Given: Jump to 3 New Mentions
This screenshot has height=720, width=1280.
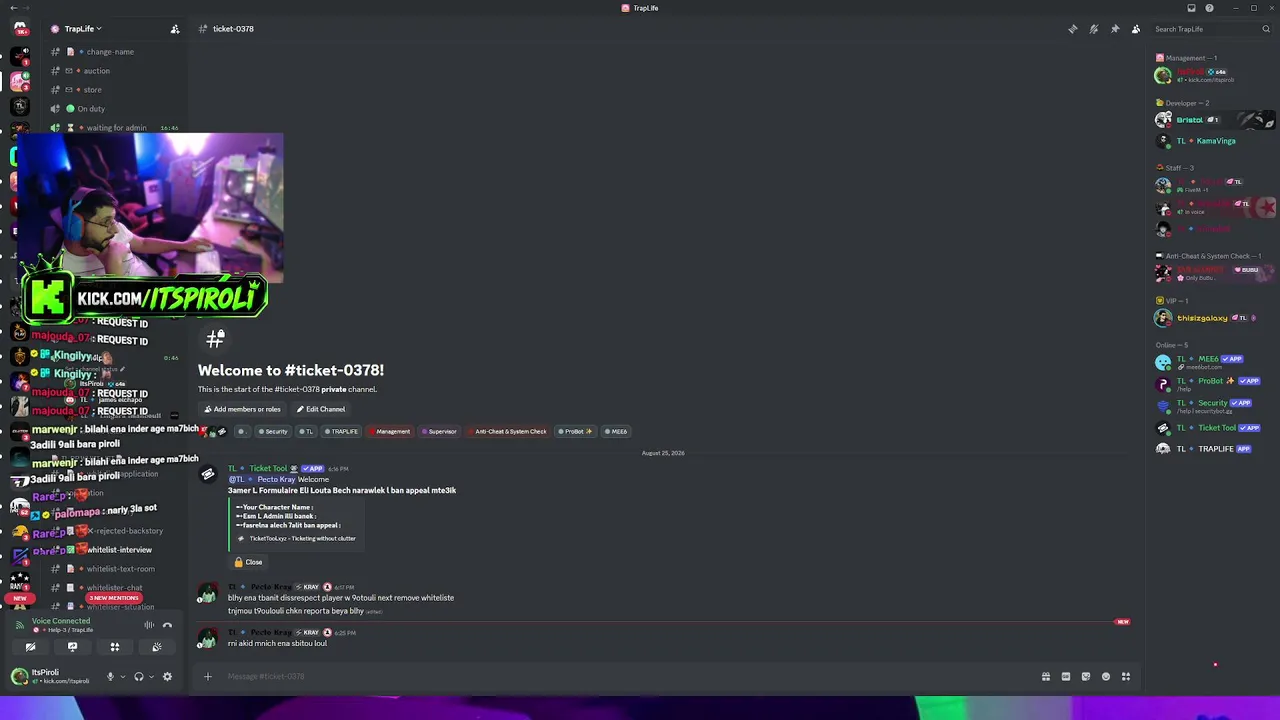Looking at the screenshot, I should coord(113,598).
